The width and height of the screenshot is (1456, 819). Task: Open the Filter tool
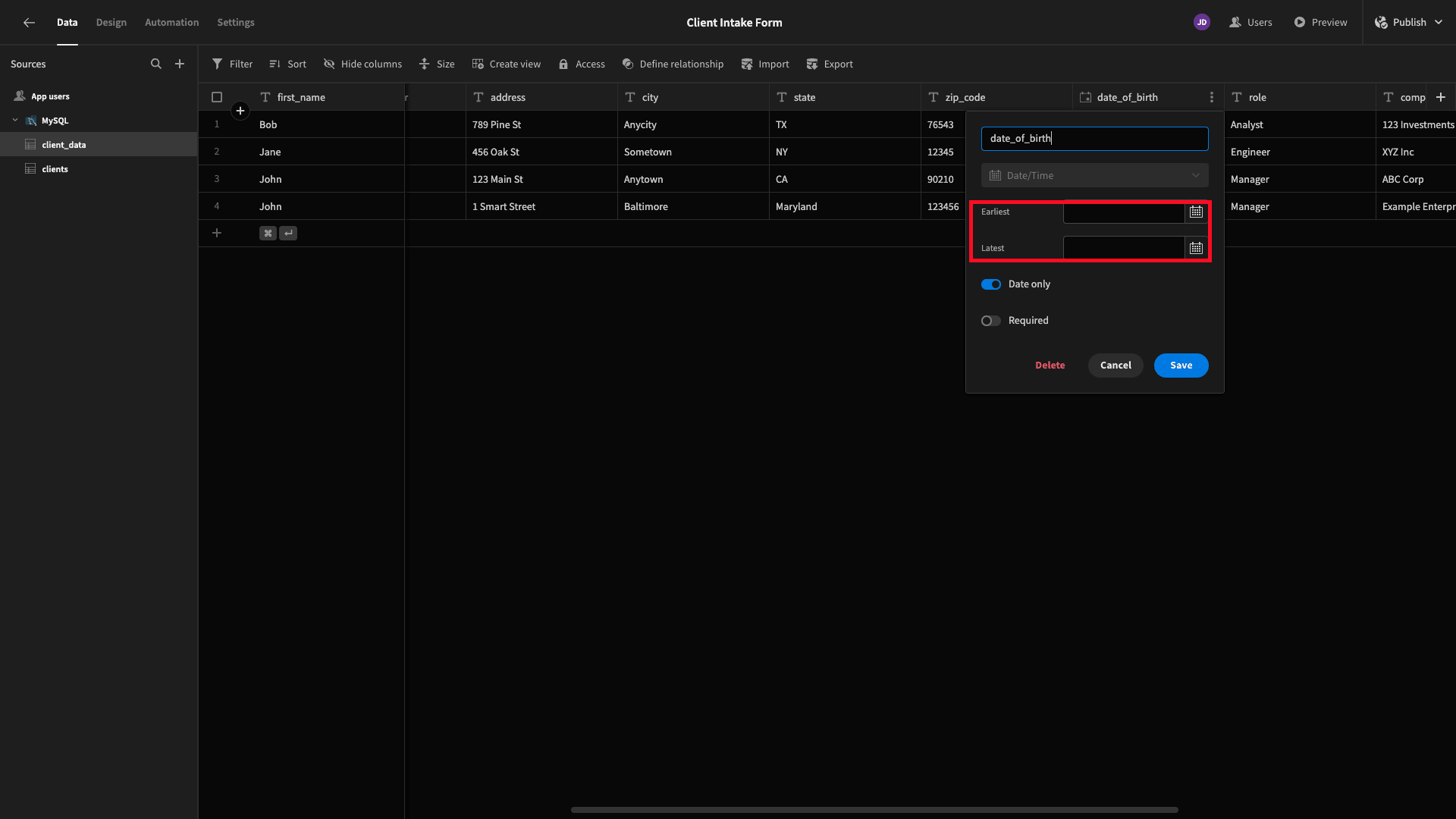pos(232,64)
